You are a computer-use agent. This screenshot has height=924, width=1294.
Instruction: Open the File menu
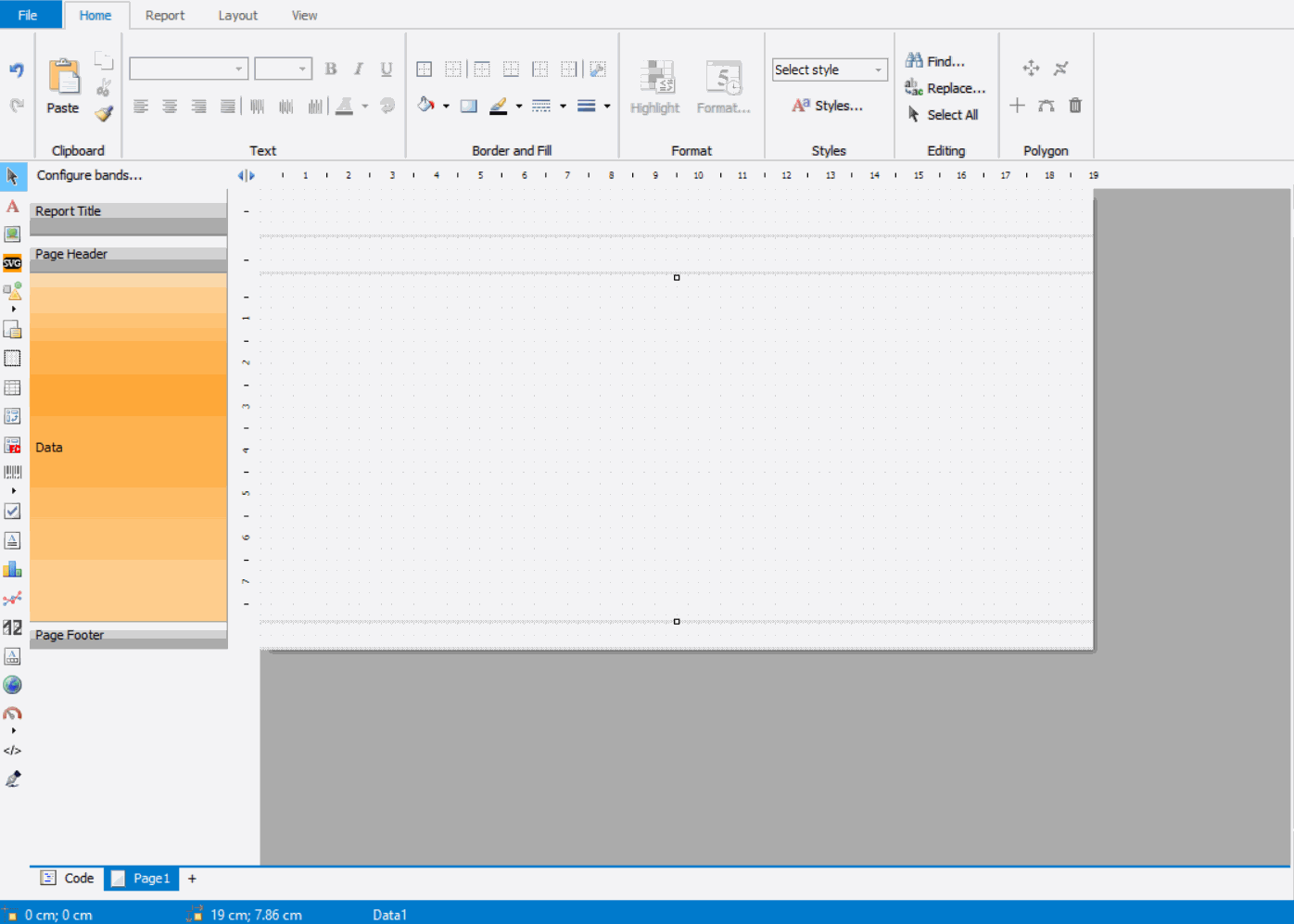pyautogui.click(x=28, y=15)
